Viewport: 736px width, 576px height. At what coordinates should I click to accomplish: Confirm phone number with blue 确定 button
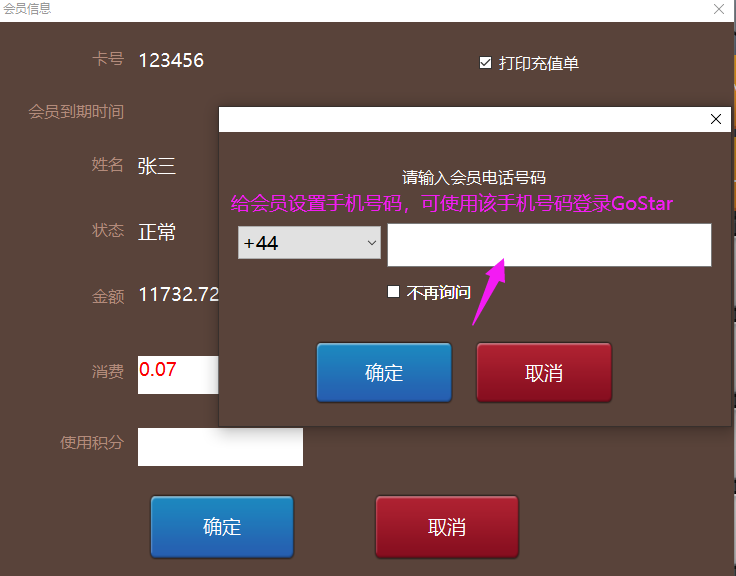384,373
